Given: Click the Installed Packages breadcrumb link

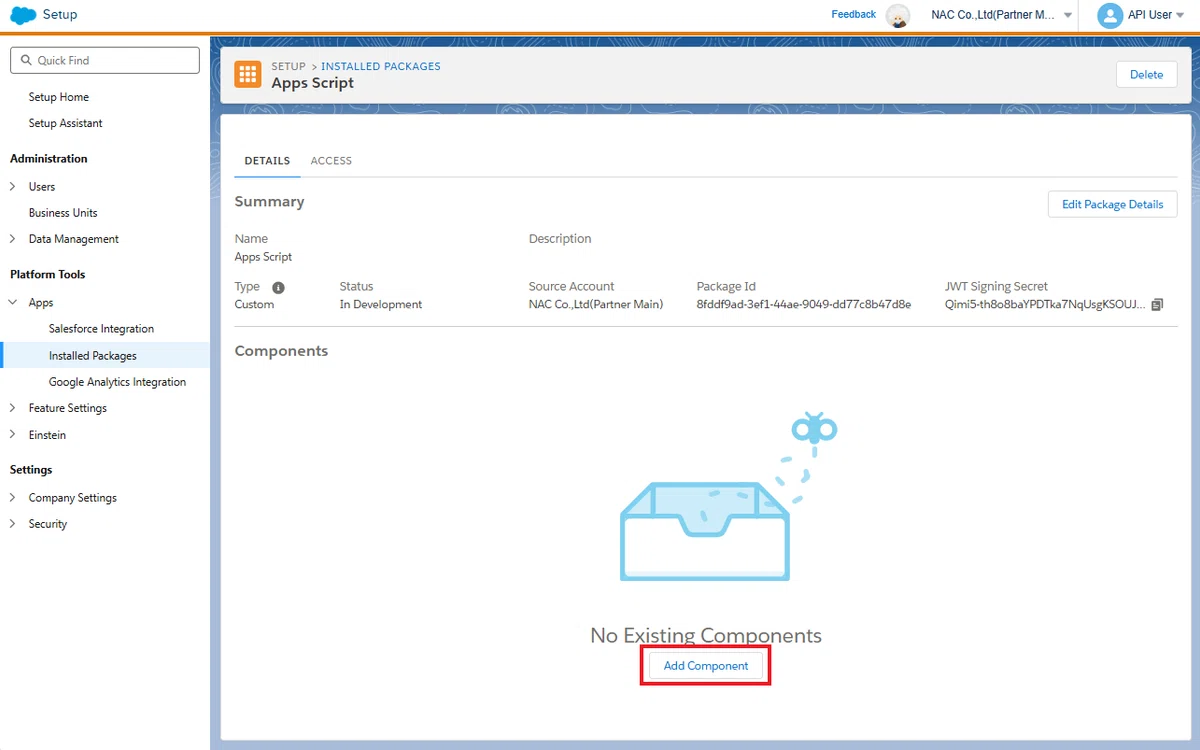Looking at the screenshot, I should tap(381, 66).
